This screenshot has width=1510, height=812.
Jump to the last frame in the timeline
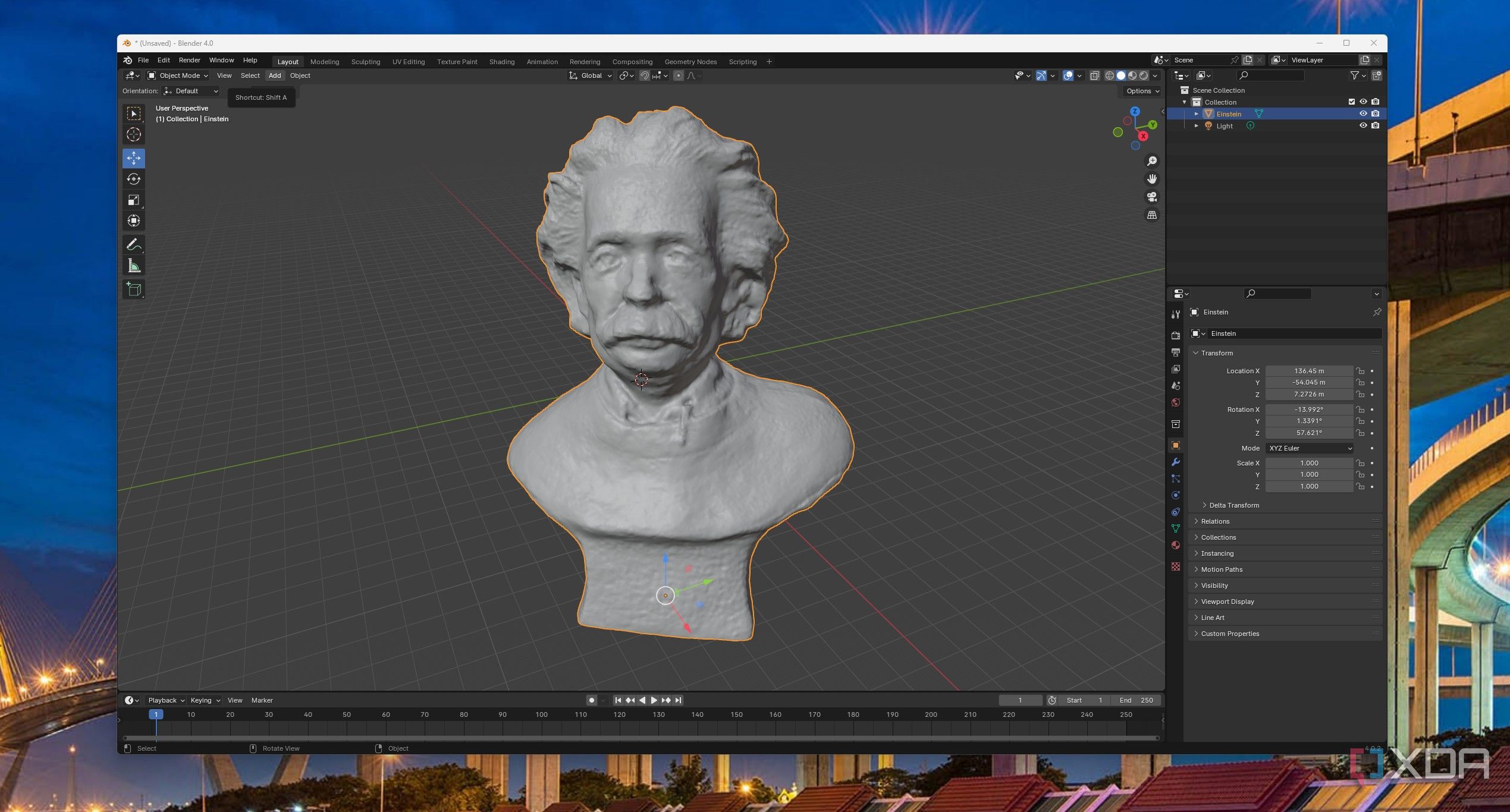coord(678,700)
